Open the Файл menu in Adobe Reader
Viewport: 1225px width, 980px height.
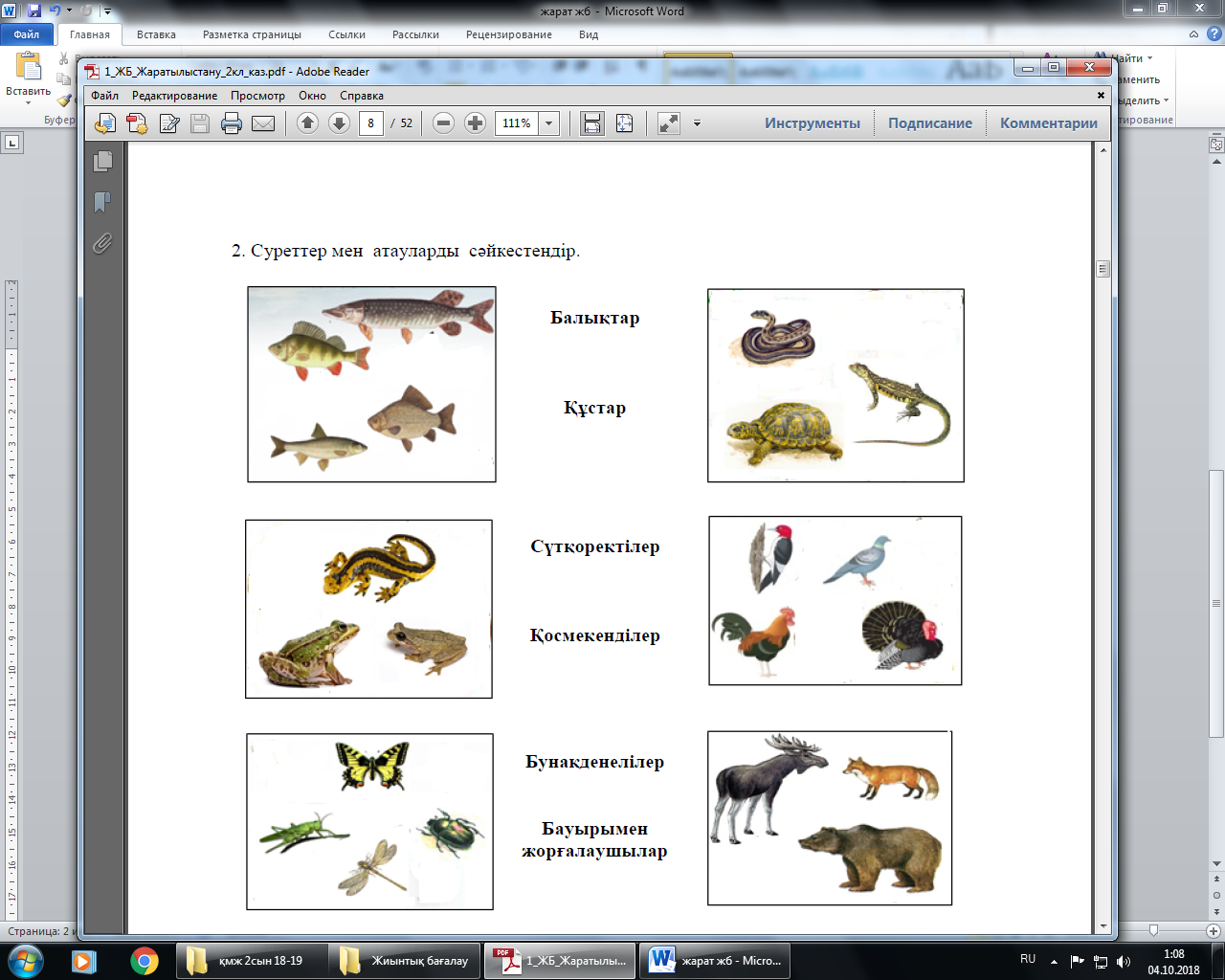click(x=105, y=96)
